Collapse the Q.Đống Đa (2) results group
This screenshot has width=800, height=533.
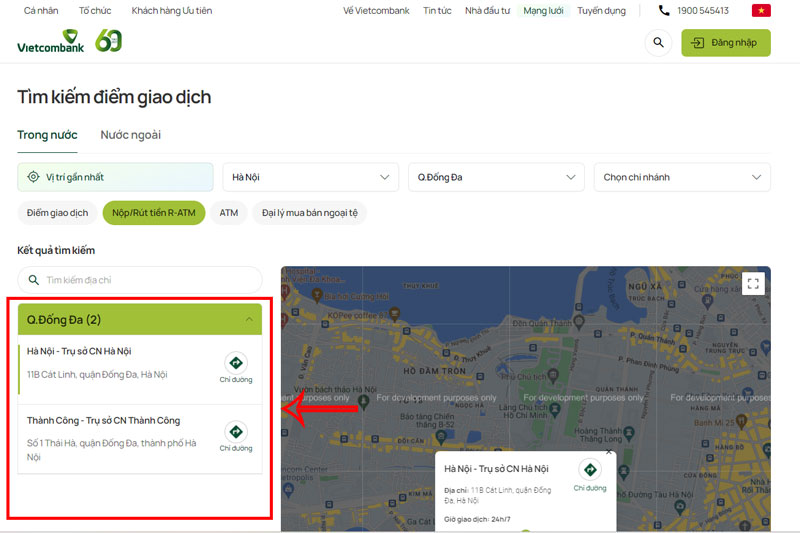[x=140, y=319]
